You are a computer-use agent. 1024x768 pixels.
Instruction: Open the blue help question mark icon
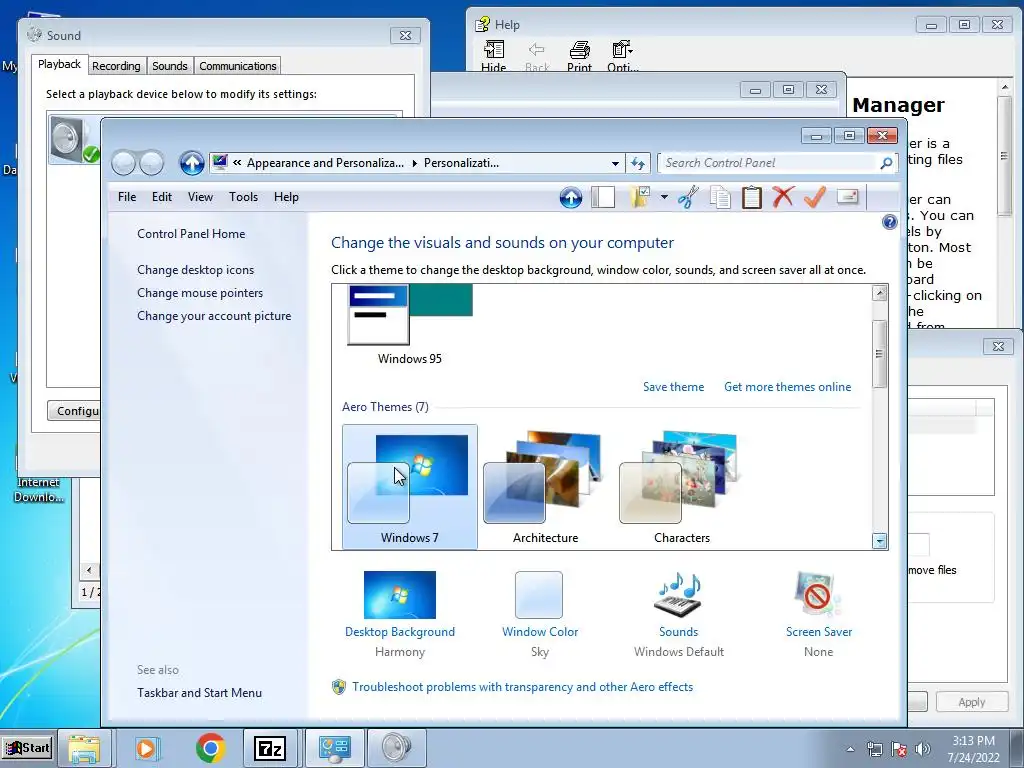click(x=889, y=222)
